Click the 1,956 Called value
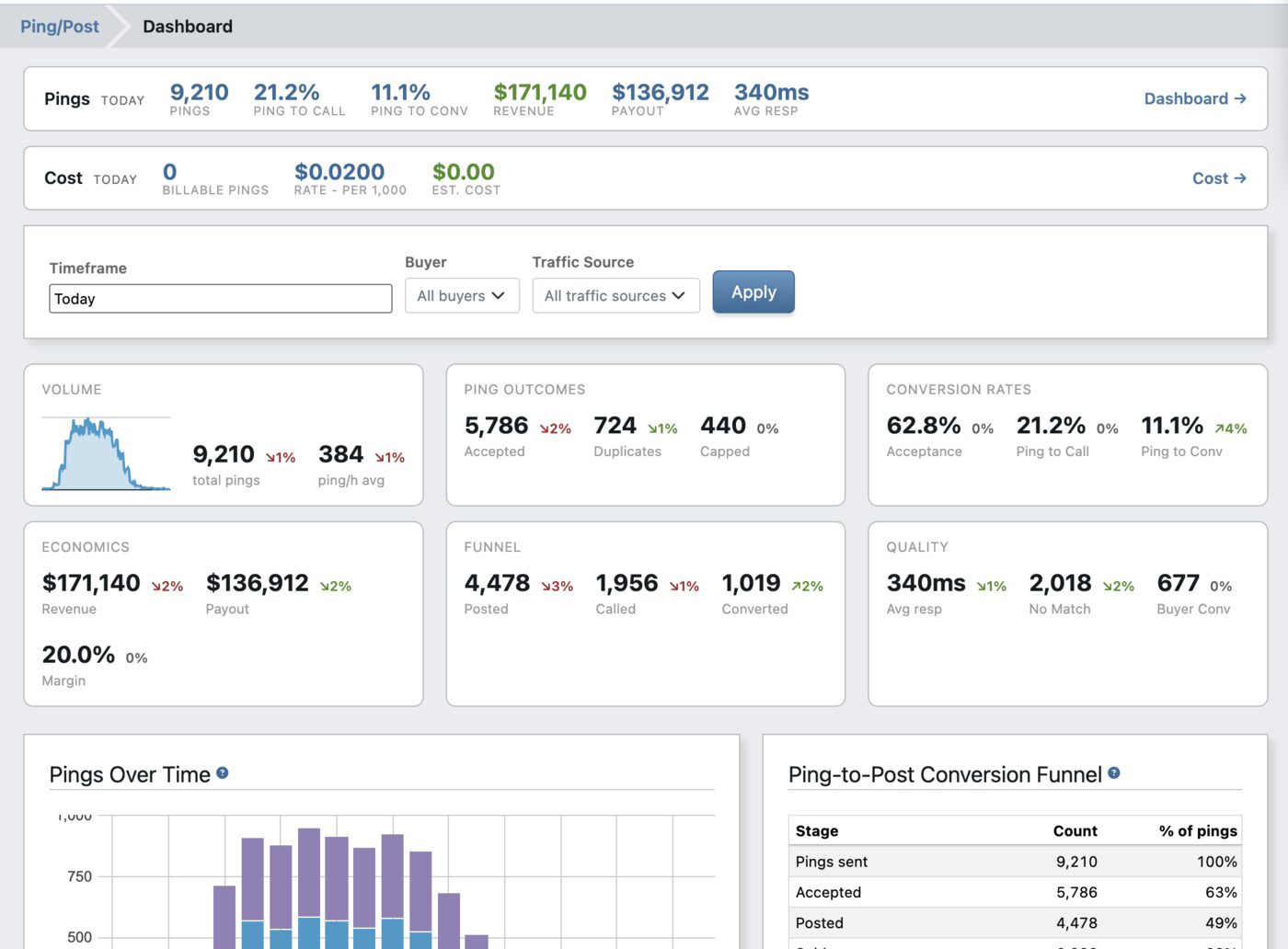Image resolution: width=1288 pixels, height=949 pixels. 627,583
